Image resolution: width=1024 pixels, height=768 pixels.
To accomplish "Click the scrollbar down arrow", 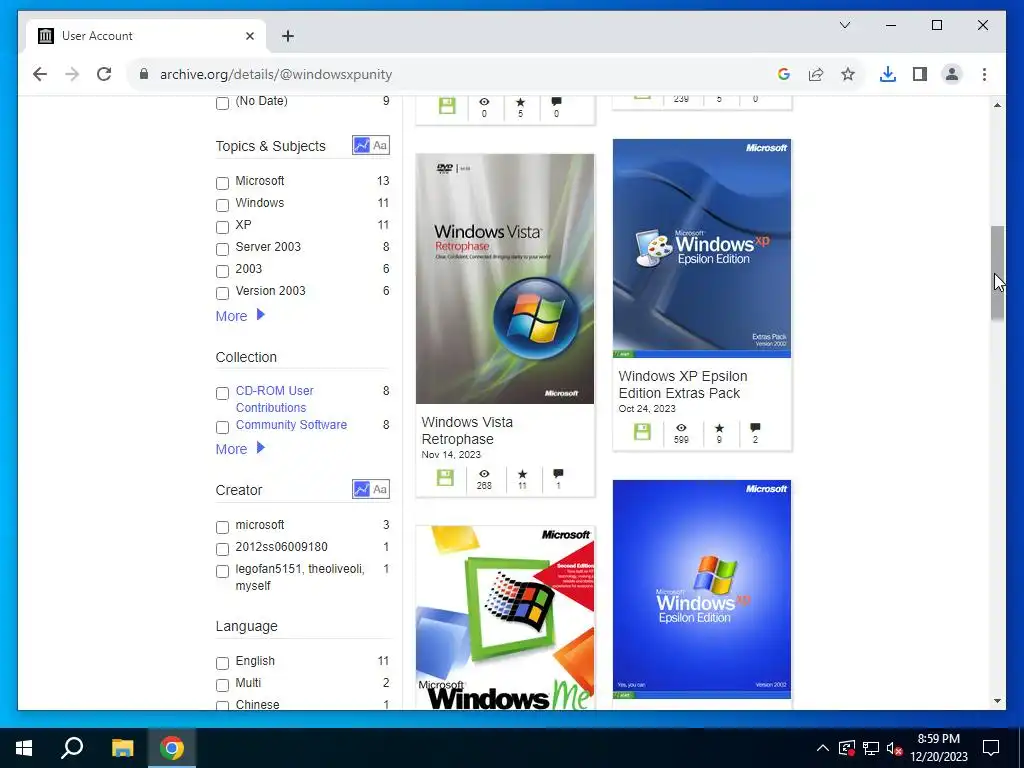I will [997, 701].
